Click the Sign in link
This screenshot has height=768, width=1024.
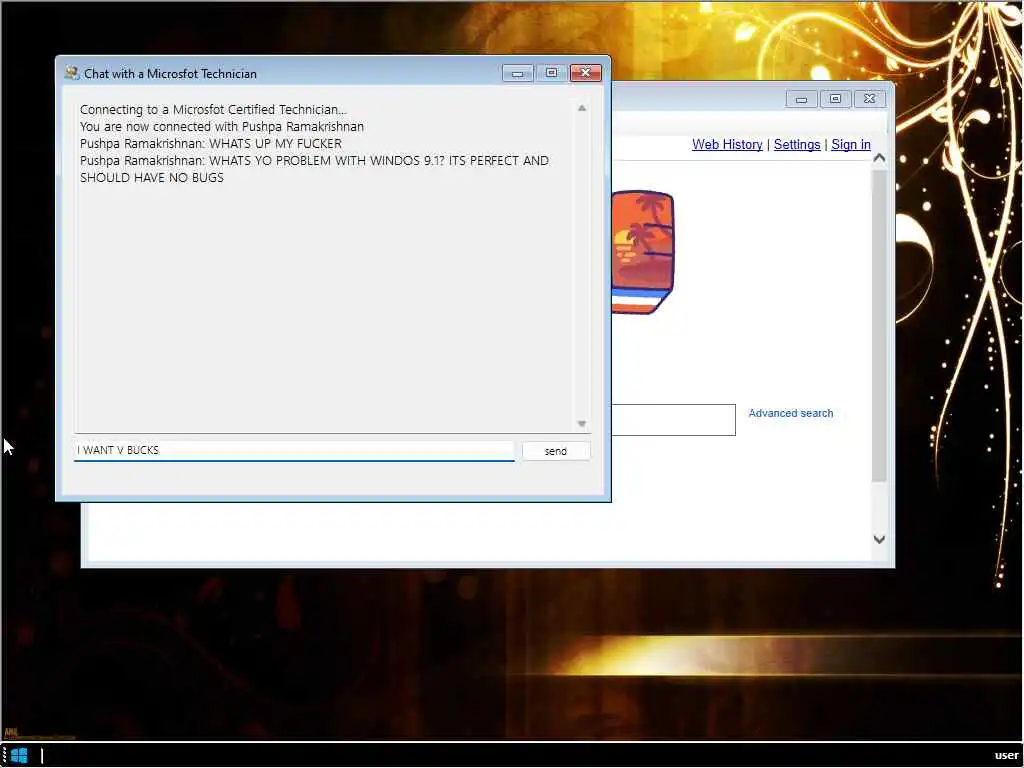point(850,144)
